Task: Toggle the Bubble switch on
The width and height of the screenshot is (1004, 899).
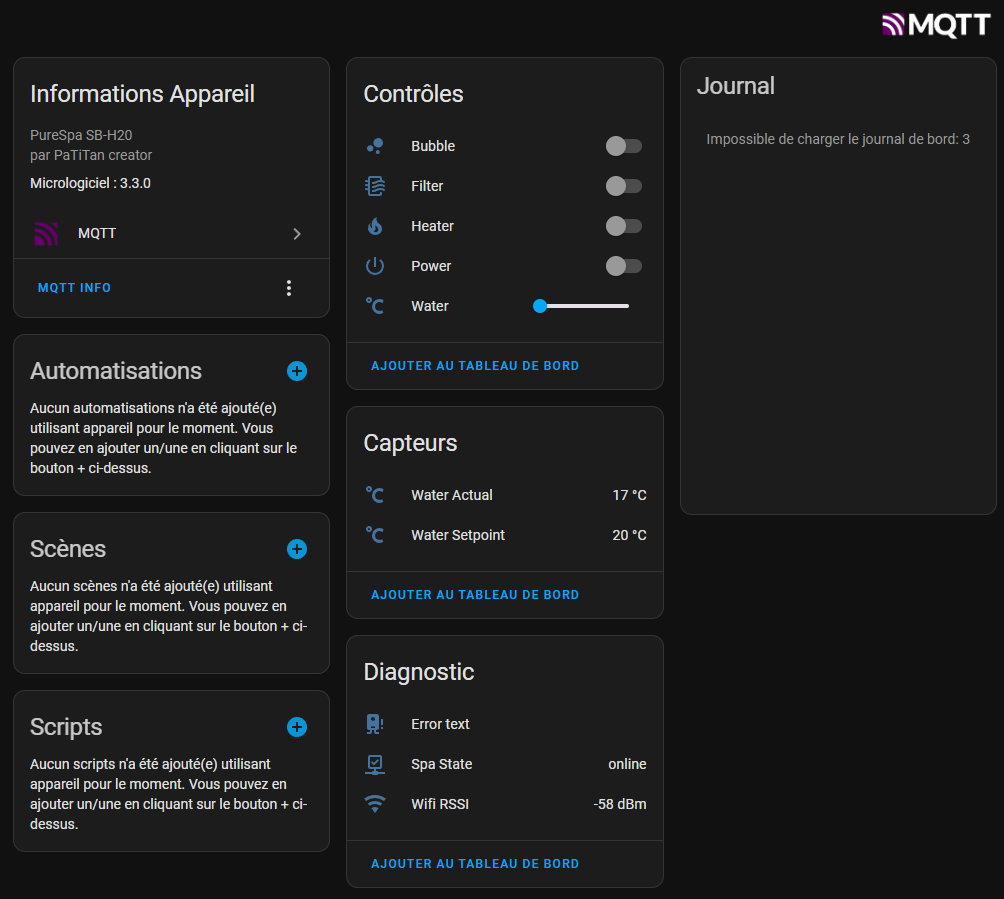Action: pos(623,146)
